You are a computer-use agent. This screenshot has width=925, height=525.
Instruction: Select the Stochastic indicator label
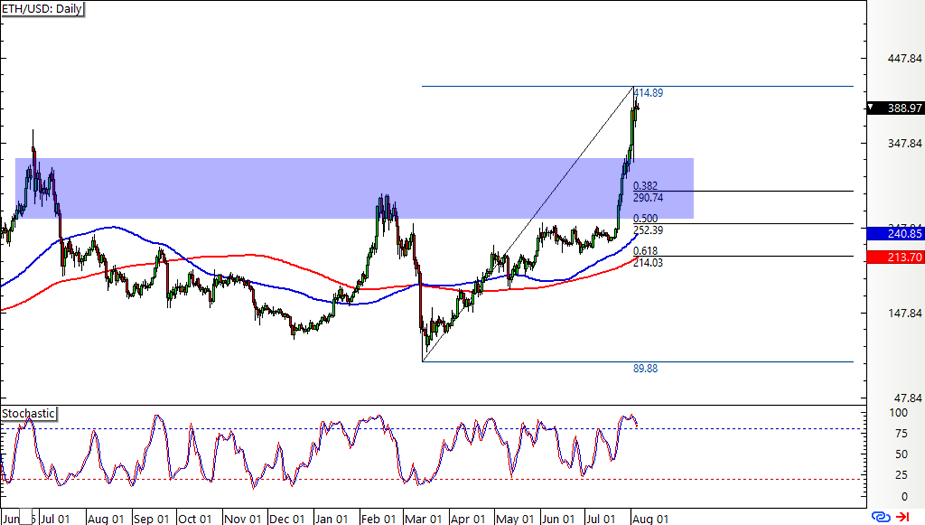click(28, 414)
